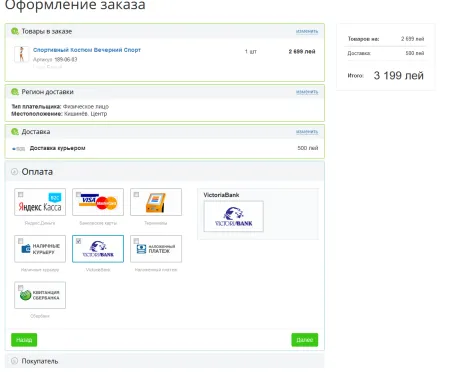
Task: Click the courier delivery truck icon
Action: coord(19,149)
